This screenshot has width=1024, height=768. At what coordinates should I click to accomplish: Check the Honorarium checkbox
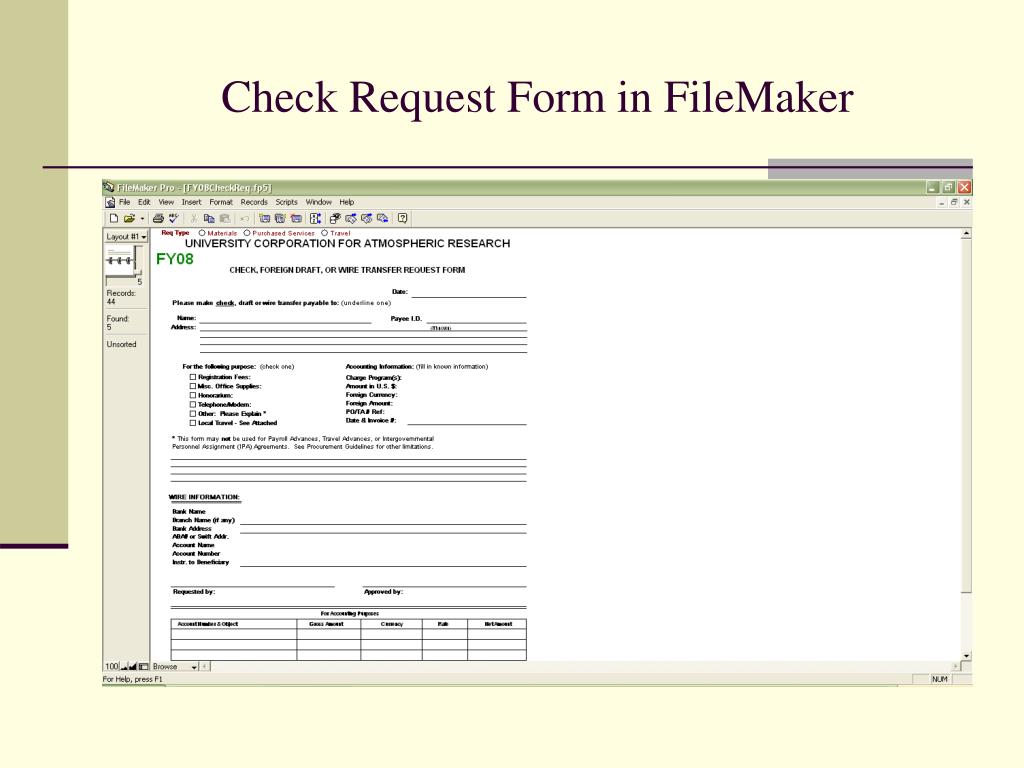point(193,395)
